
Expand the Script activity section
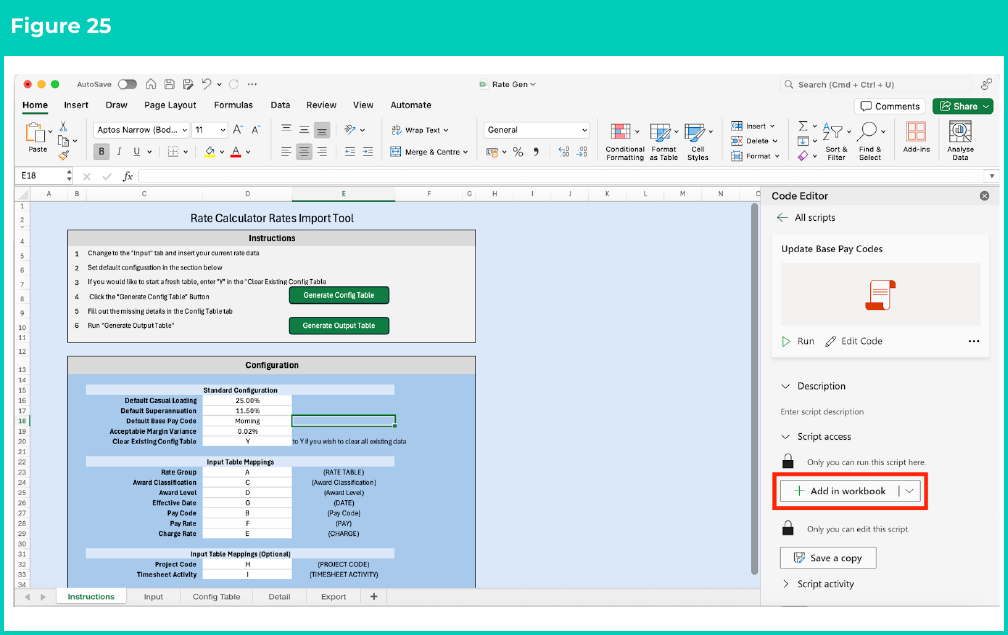coord(818,584)
